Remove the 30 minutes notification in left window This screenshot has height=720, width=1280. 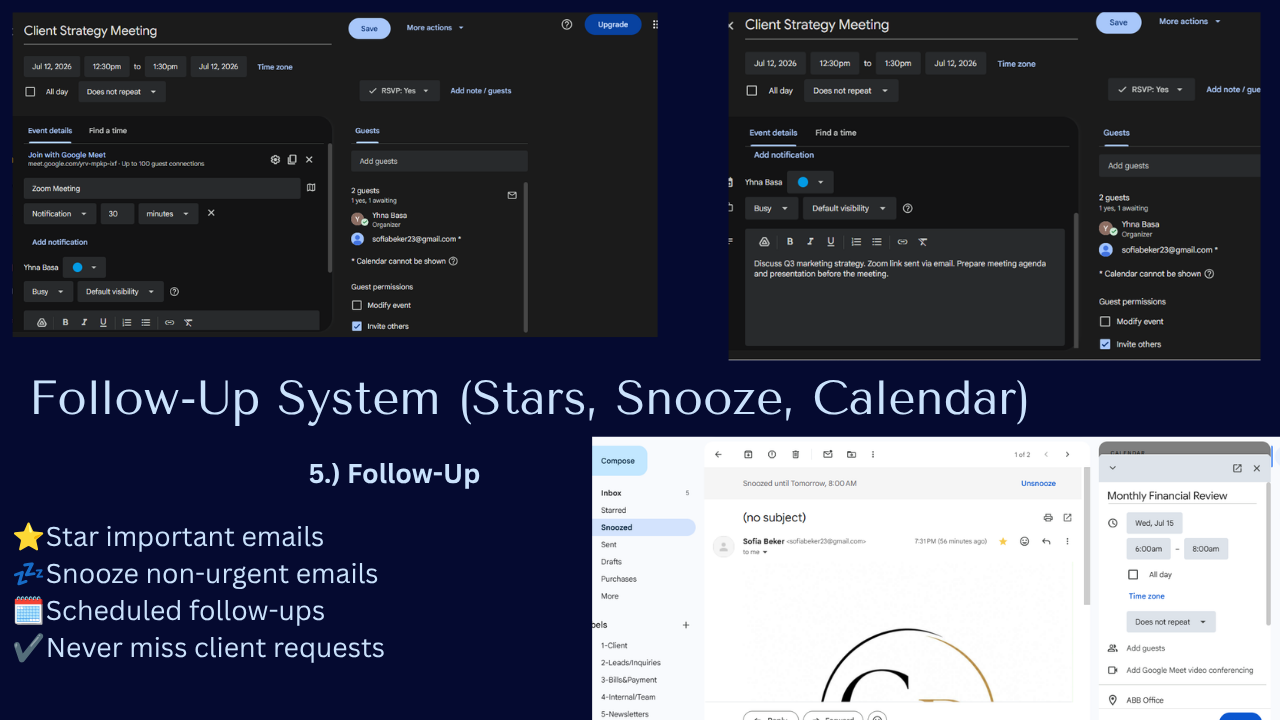[x=211, y=213]
